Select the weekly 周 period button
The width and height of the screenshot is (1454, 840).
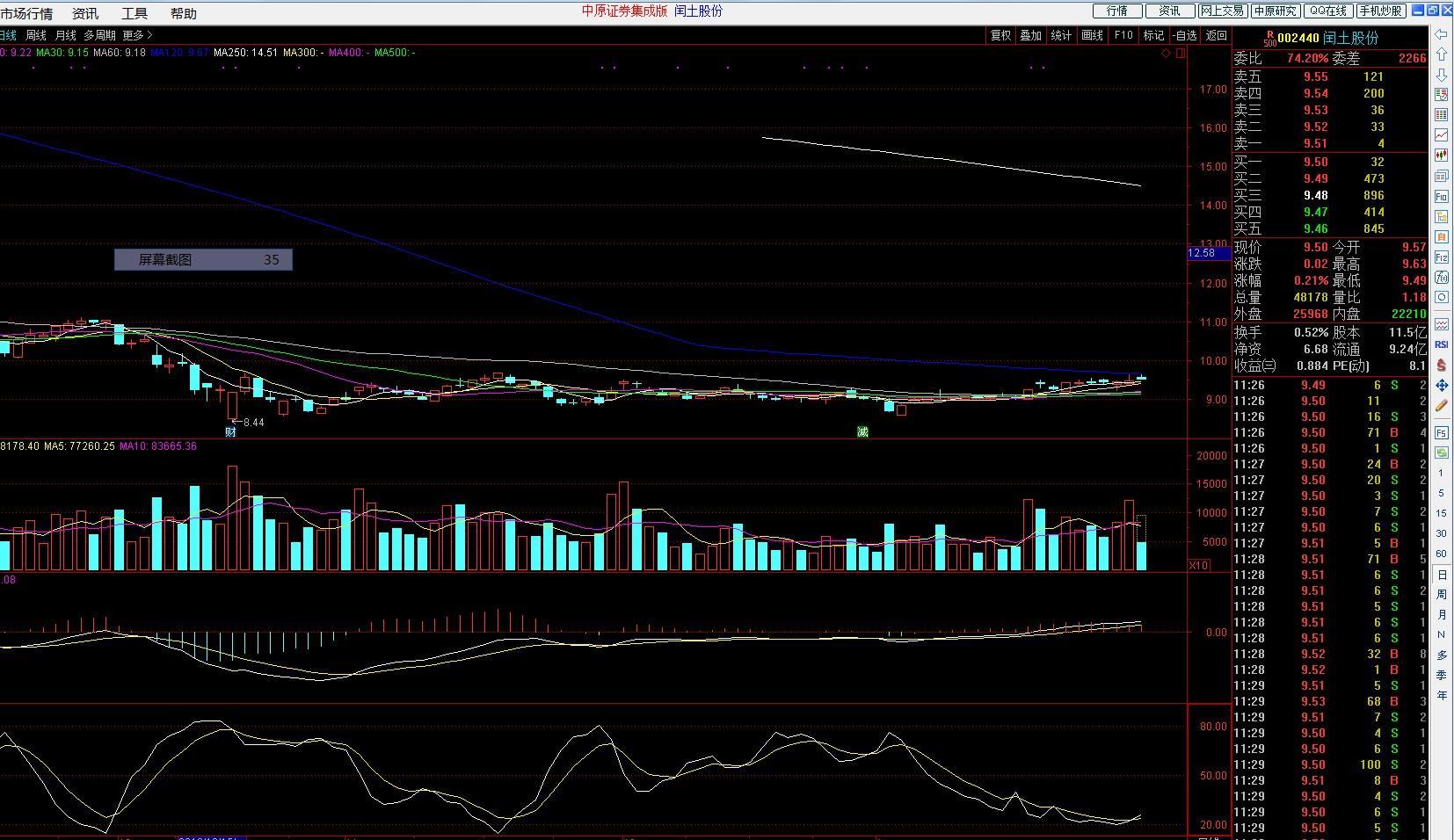pyautogui.click(x=1442, y=595)
